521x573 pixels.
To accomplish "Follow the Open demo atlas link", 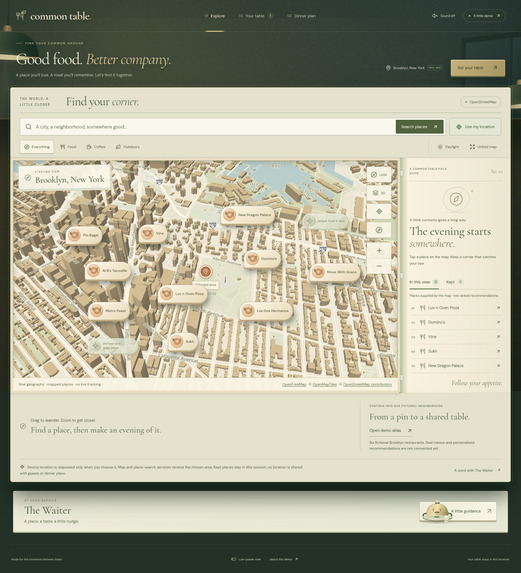I will click(390, 430).
